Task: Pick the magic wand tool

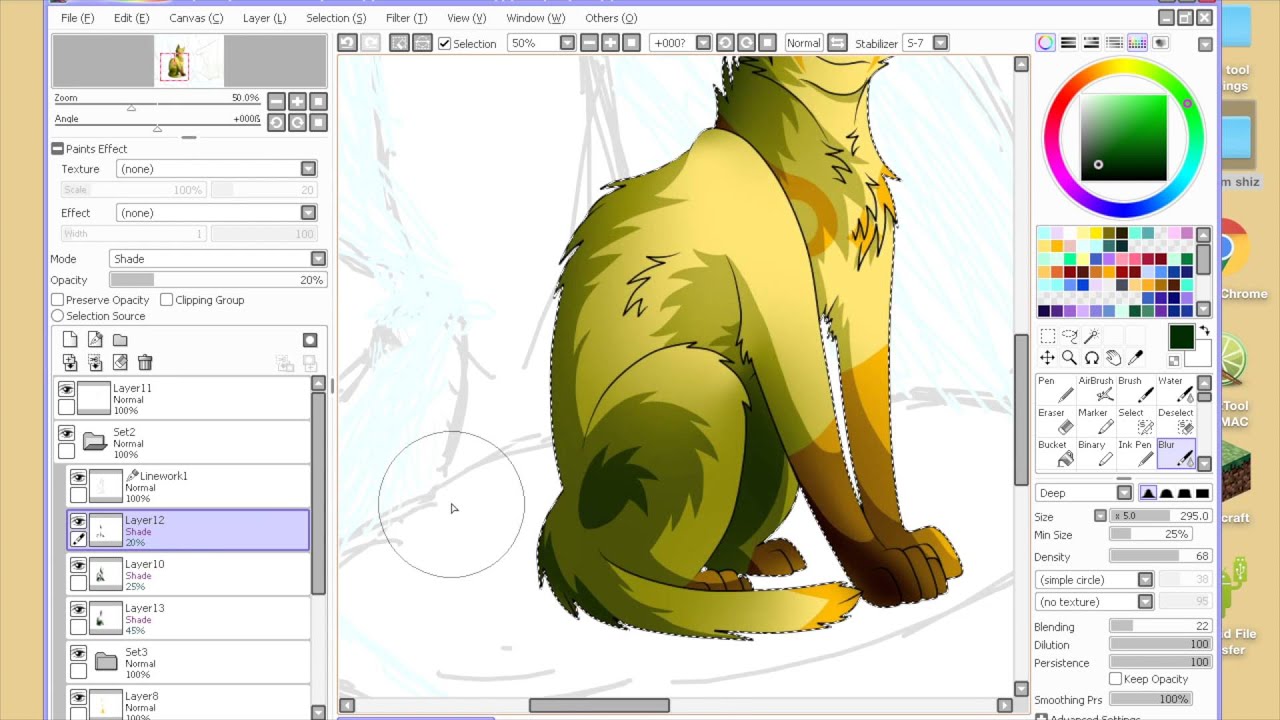Action: [1091, 336]
